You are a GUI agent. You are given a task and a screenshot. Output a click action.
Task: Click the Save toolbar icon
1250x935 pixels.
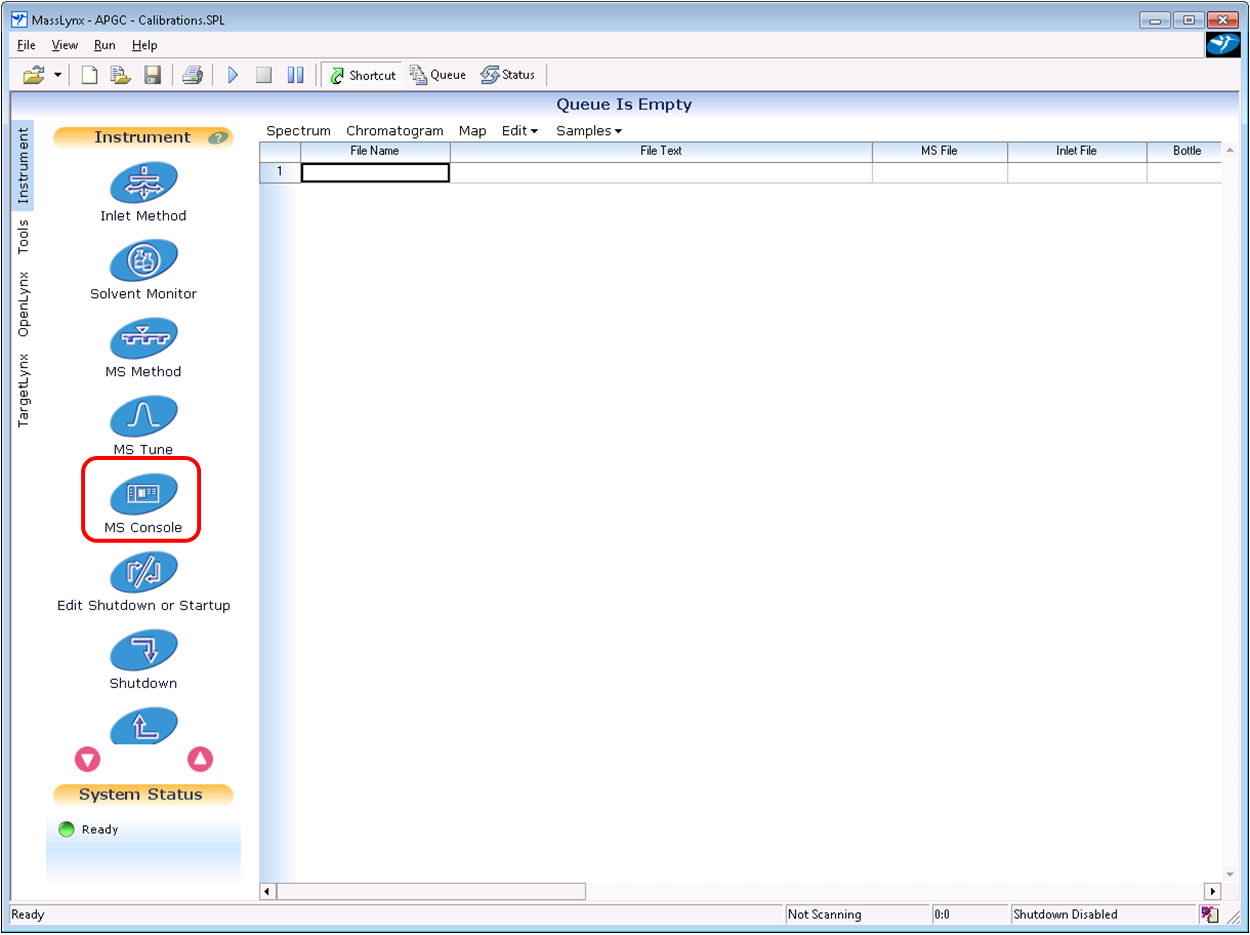[153, 75]
